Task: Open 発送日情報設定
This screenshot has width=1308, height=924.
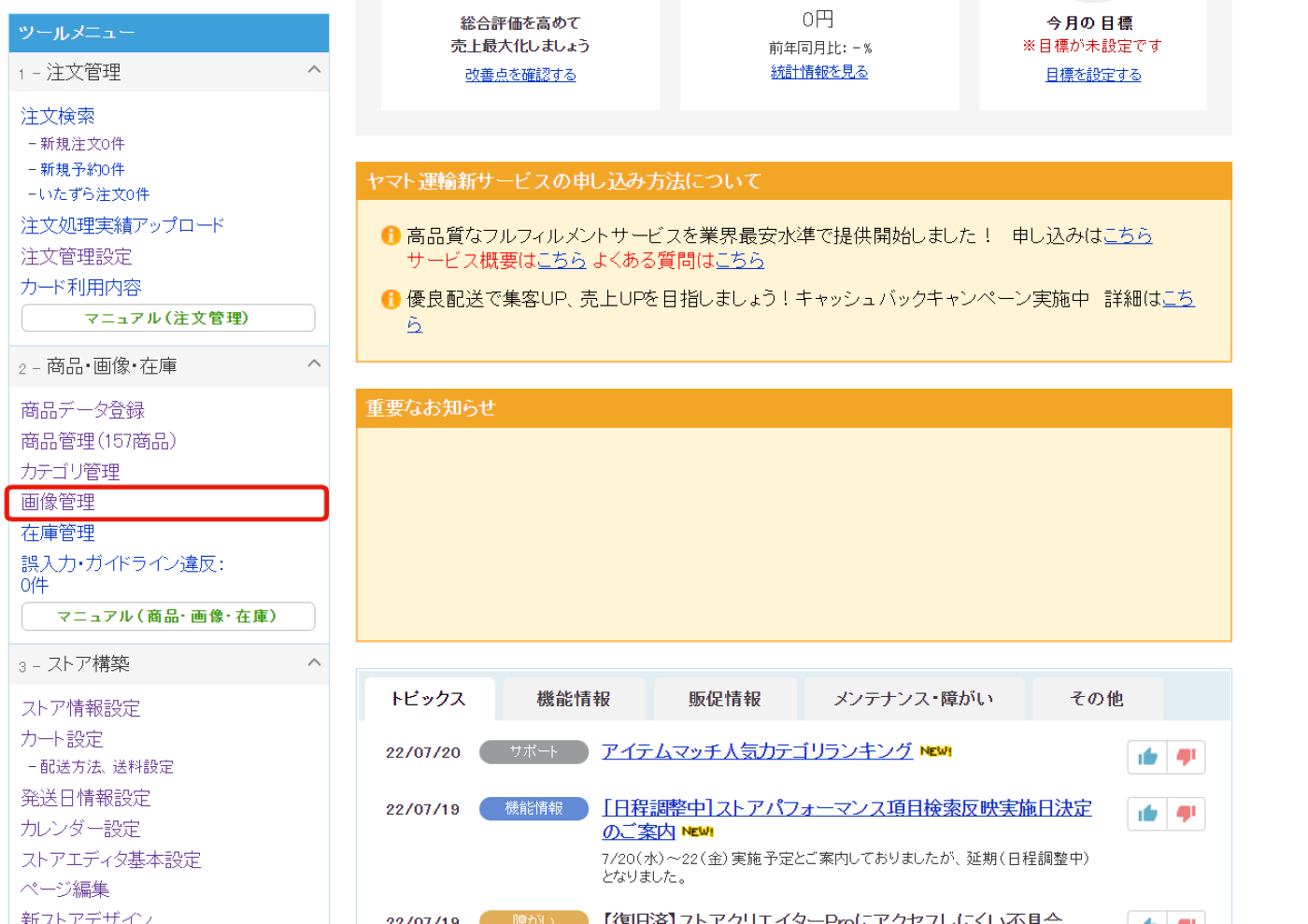Action: click(x=86, y=798)
